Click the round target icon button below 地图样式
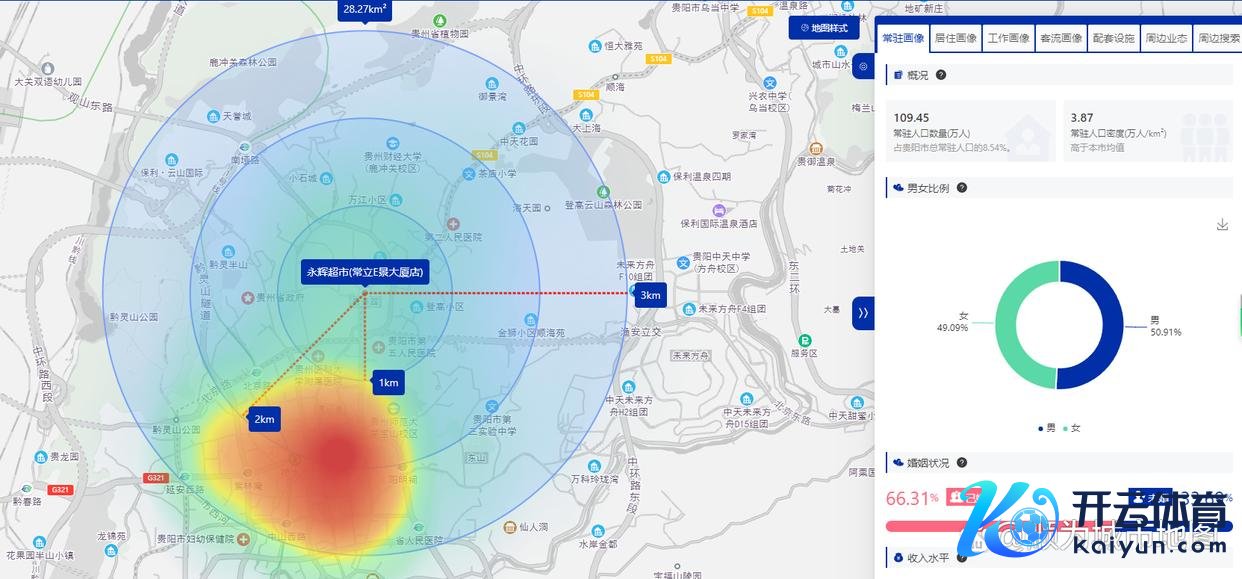Viewport: 1242px width, 579px height. click(863, 66)
